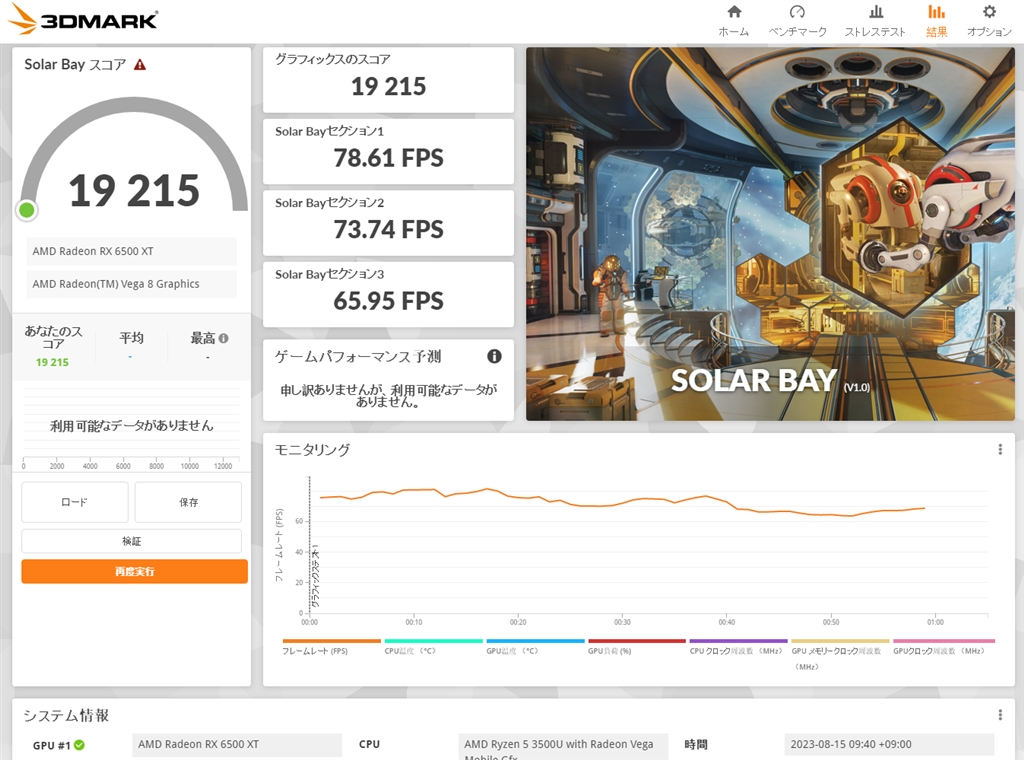The image size is (1024, 760).
Task: Open the Options (オプション) tab
Action: [989, 21]
